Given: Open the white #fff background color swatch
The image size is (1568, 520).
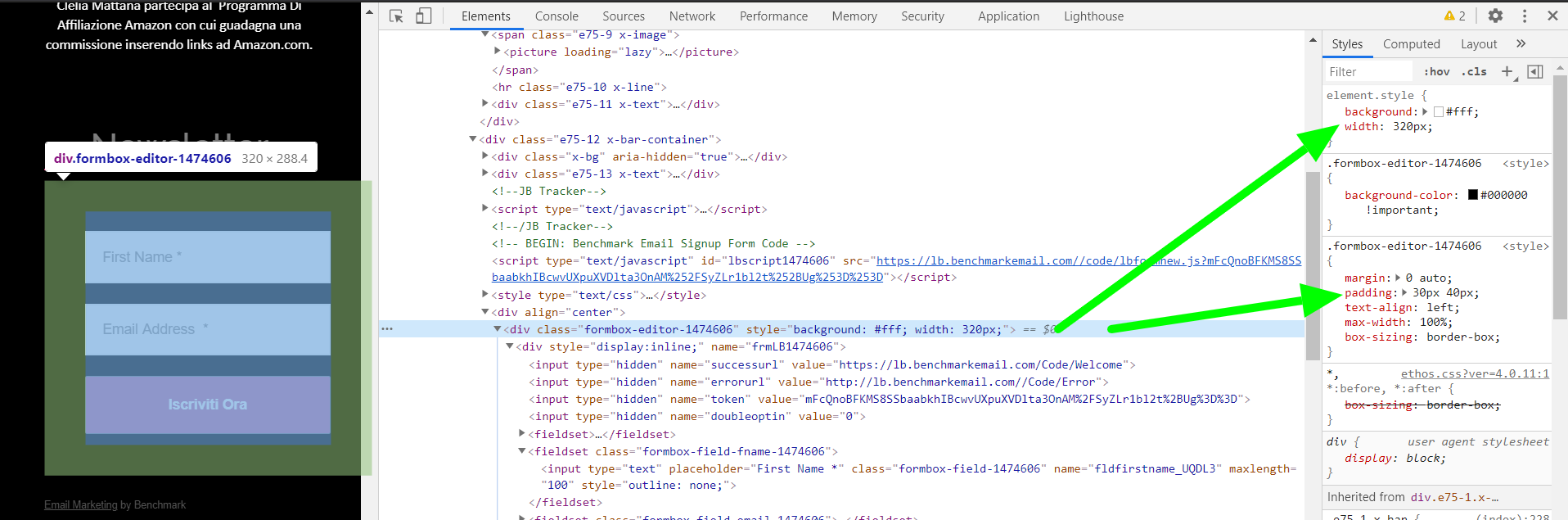Looking at the screenshot, I should click(x=1439, y=111).
